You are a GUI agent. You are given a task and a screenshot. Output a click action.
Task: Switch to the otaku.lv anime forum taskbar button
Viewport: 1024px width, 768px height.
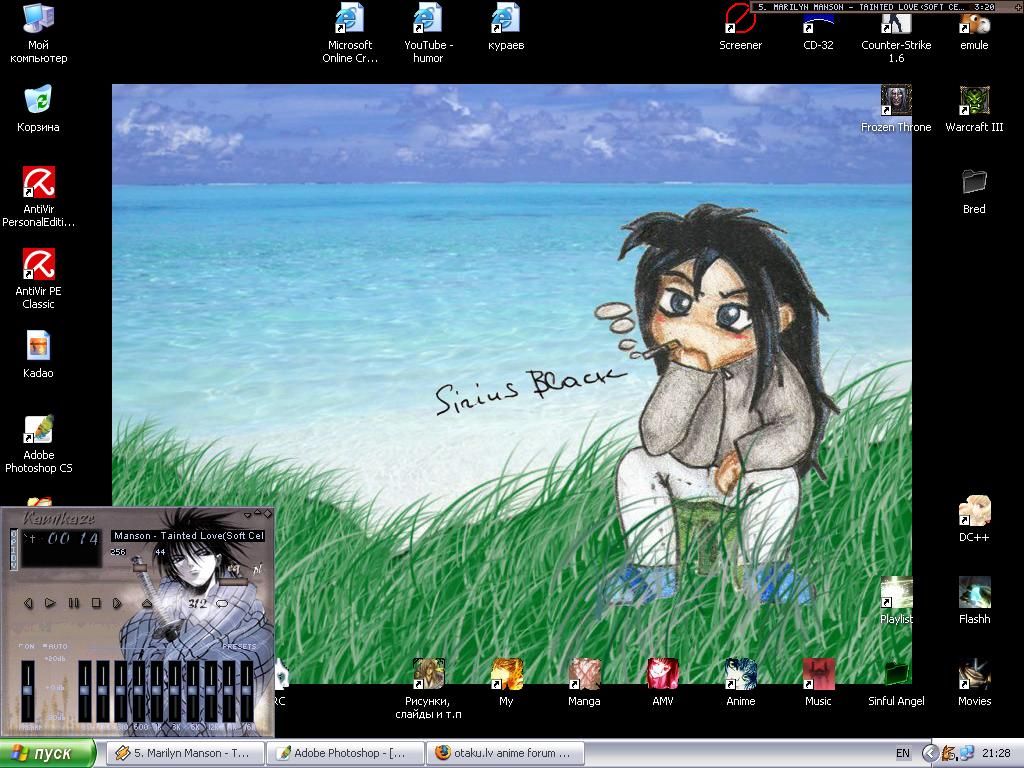(x=505, y=754)
